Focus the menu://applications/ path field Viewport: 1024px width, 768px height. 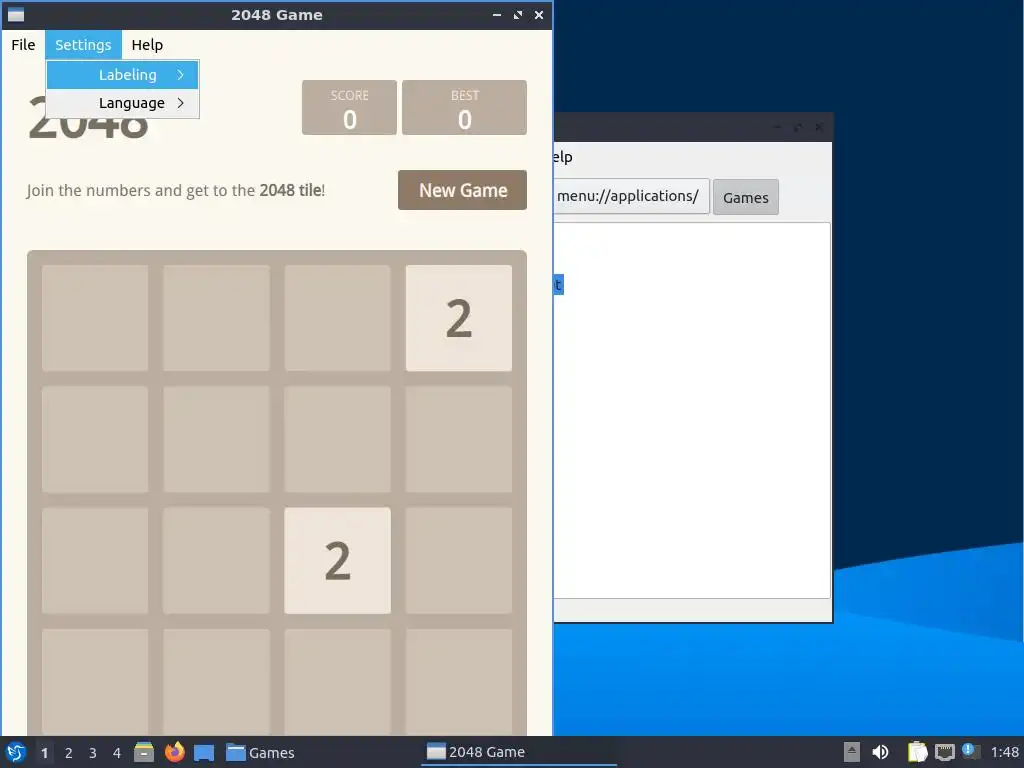point(631,196)
